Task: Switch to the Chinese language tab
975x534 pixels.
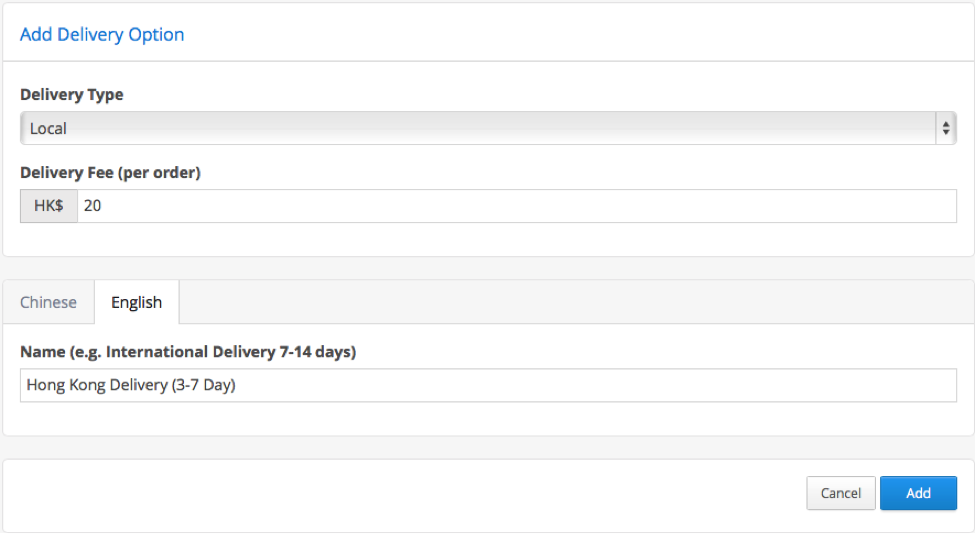Action: 49,302
